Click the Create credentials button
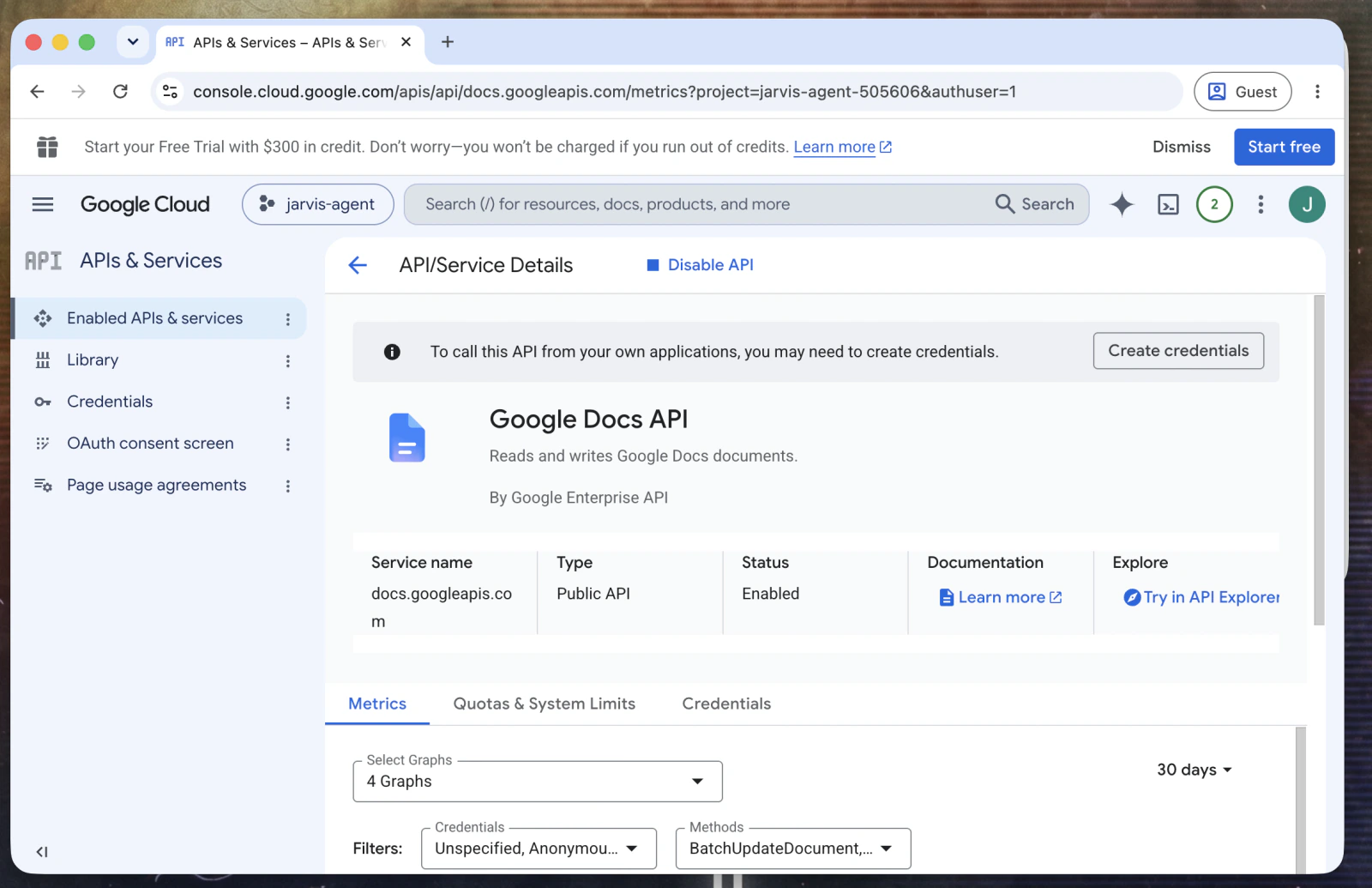This screenshot has height=888, width=1372. pyautogui.click(x=1178, y=351)
